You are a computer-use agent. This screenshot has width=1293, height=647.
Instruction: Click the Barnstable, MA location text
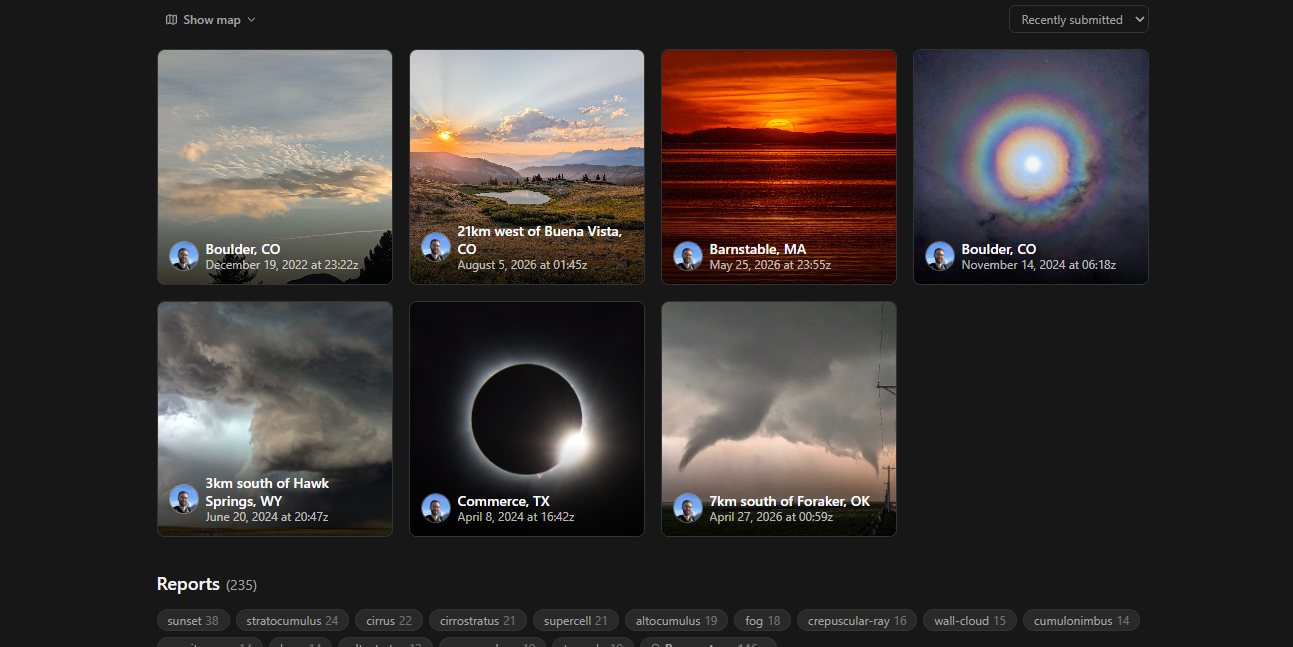[757, 249]
